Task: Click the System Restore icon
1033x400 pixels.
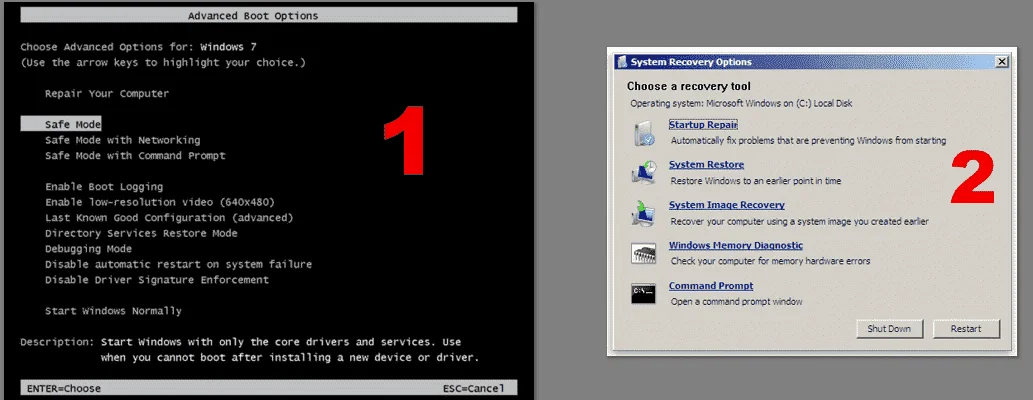Action: 643,173
